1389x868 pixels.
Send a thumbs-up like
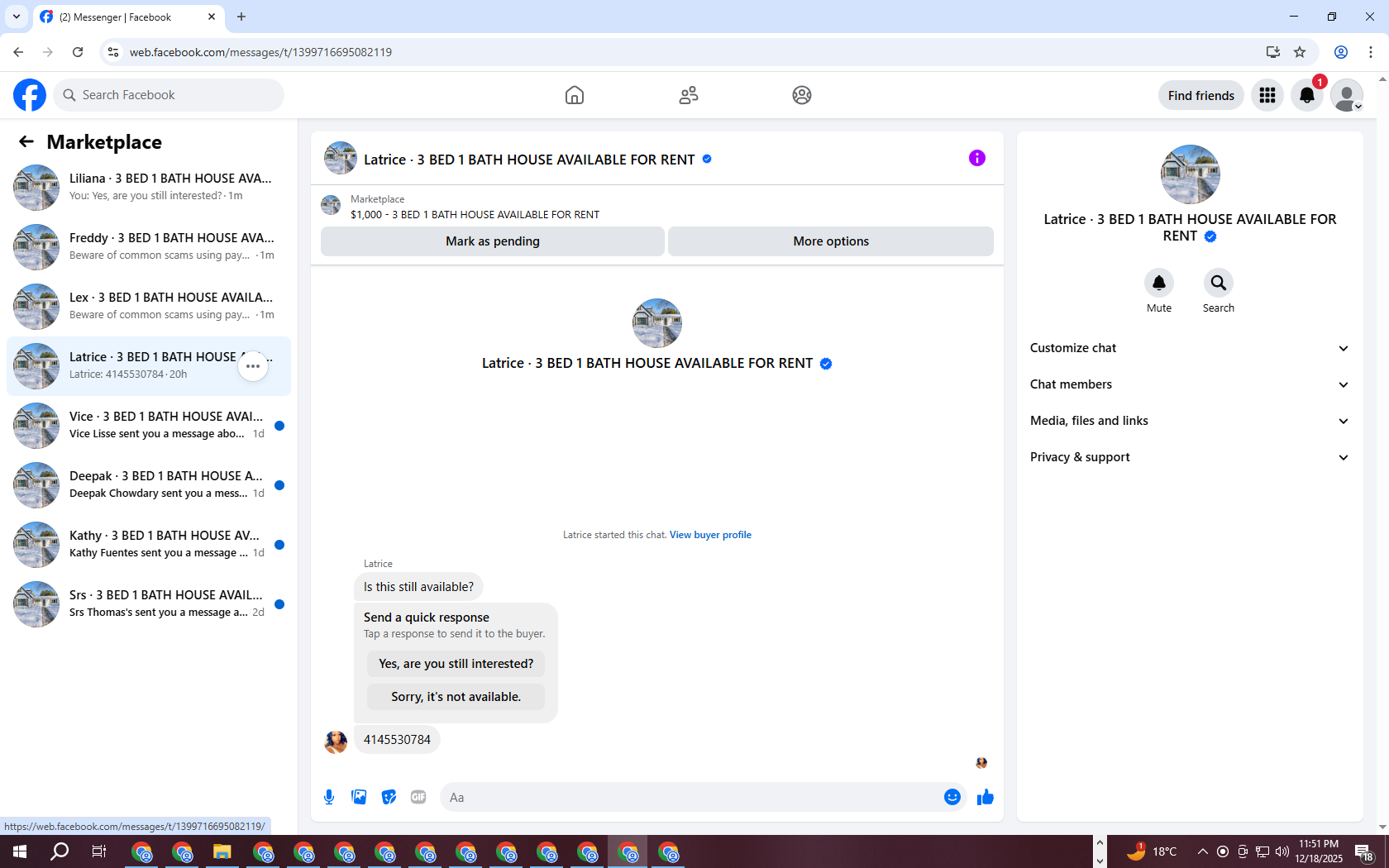986,797
